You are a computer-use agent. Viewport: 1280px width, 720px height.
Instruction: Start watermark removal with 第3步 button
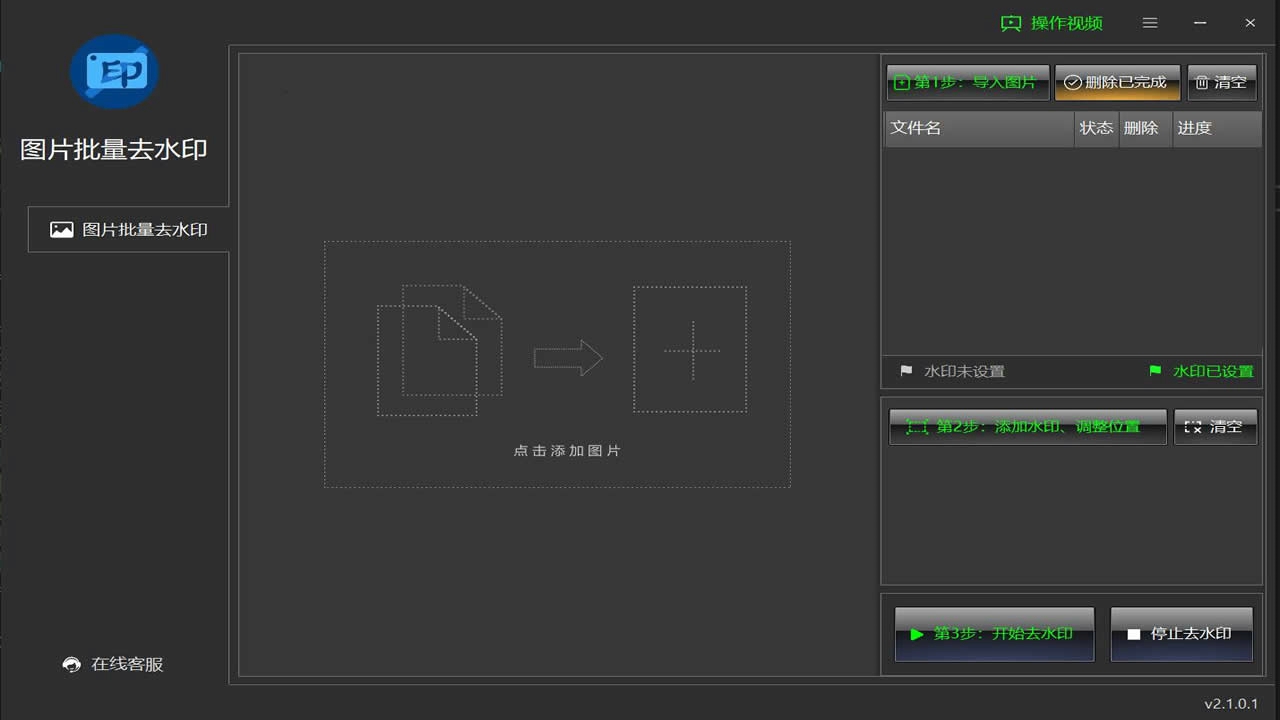[994, 634]
